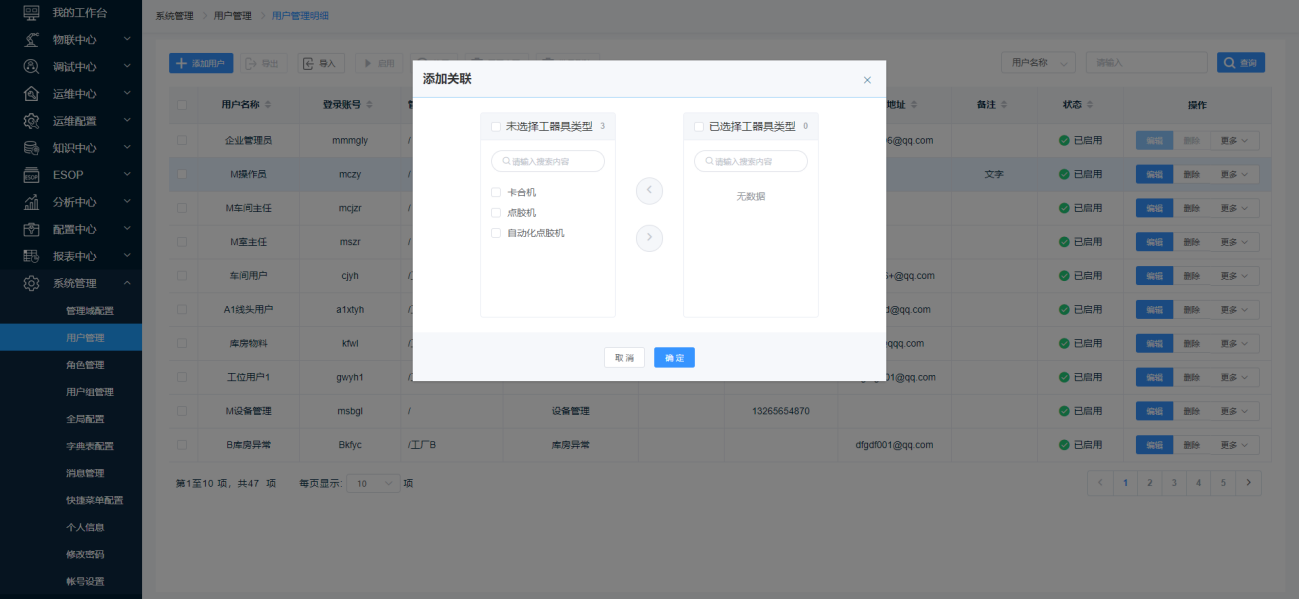The width and height of the screenshot is (1299, 599).
Task: Click the sort icon on 备注 column
Action: (x=1003, y=105)
